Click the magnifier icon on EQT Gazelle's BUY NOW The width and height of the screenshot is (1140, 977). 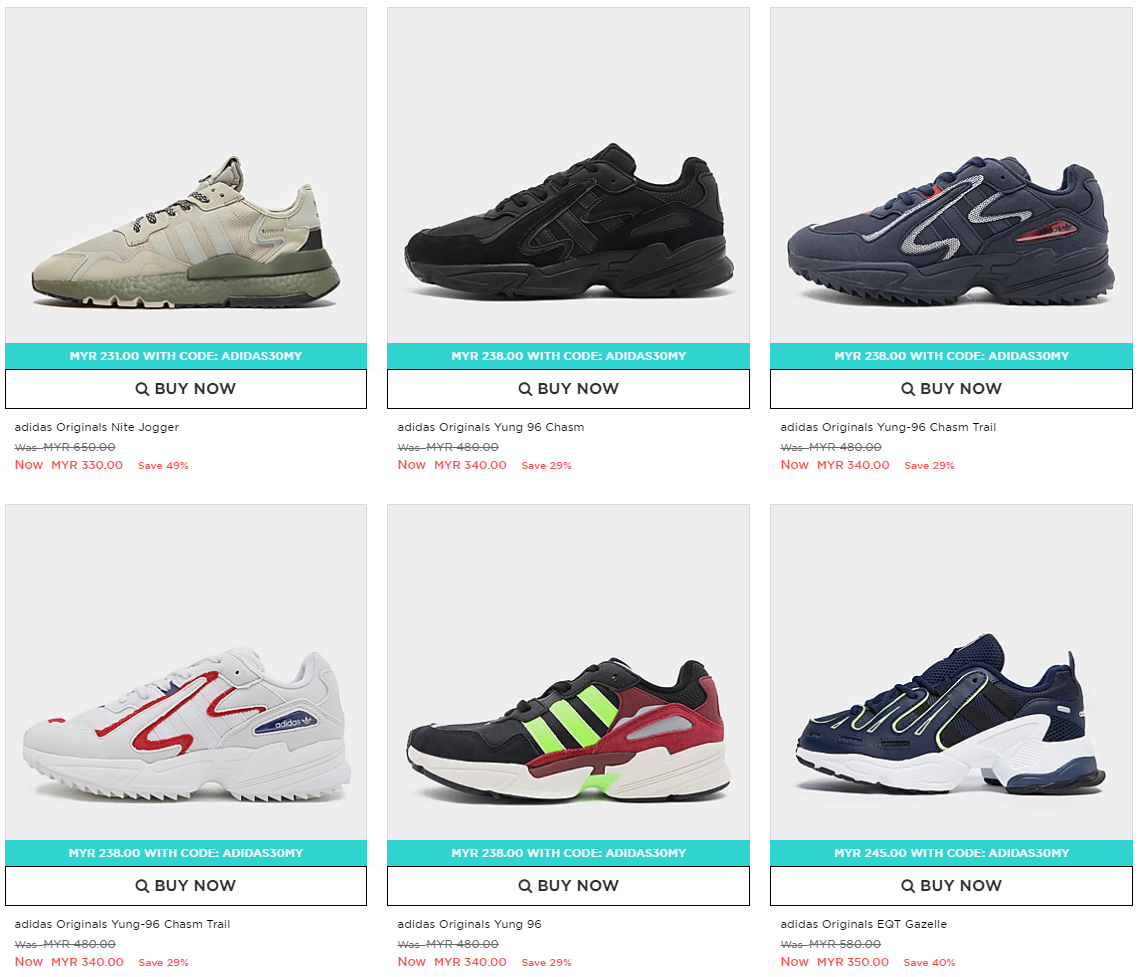(x=908, y=886)
